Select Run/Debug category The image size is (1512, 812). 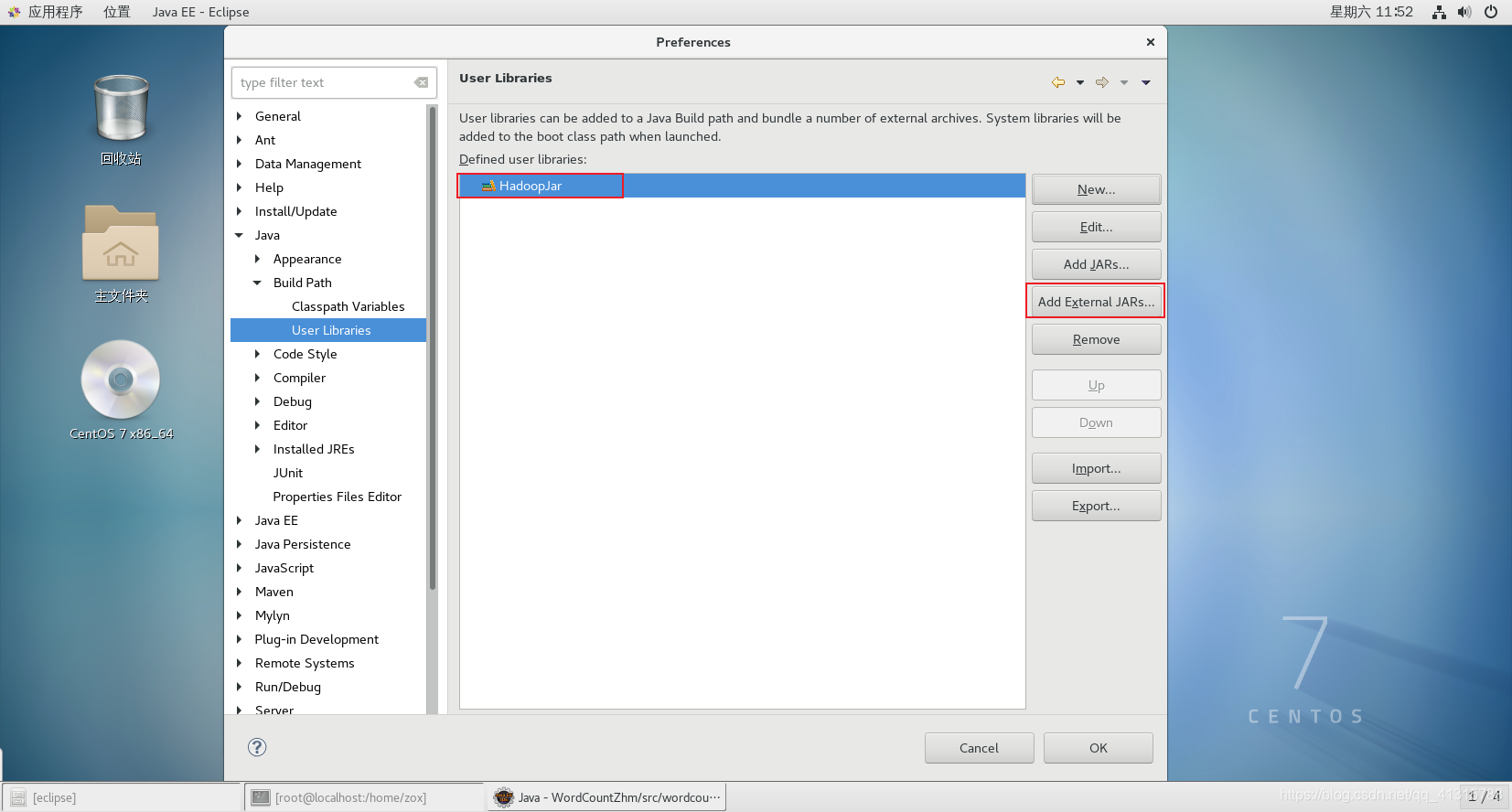click(x=287, y=687)
